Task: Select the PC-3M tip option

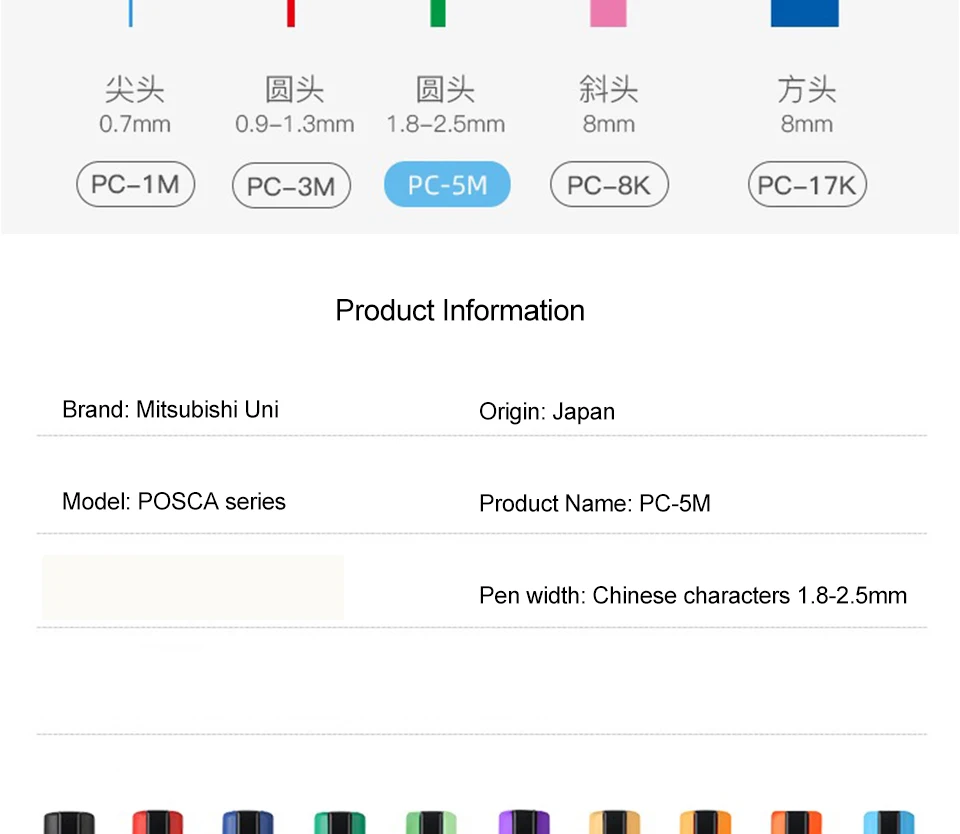Action: pyautogui.click(x=291, y=186)
